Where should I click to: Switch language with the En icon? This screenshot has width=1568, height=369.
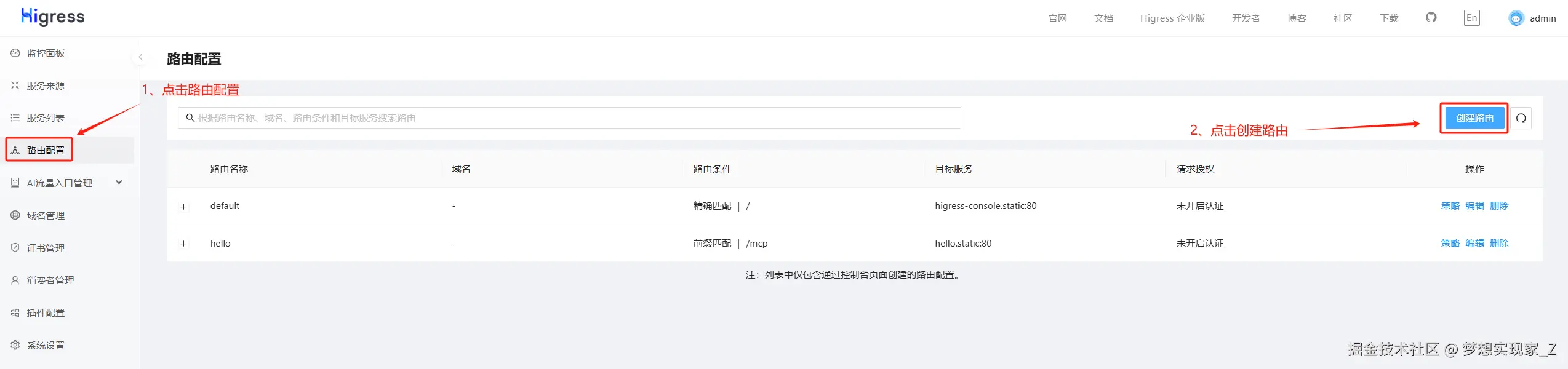click(x=1471, y=18)
